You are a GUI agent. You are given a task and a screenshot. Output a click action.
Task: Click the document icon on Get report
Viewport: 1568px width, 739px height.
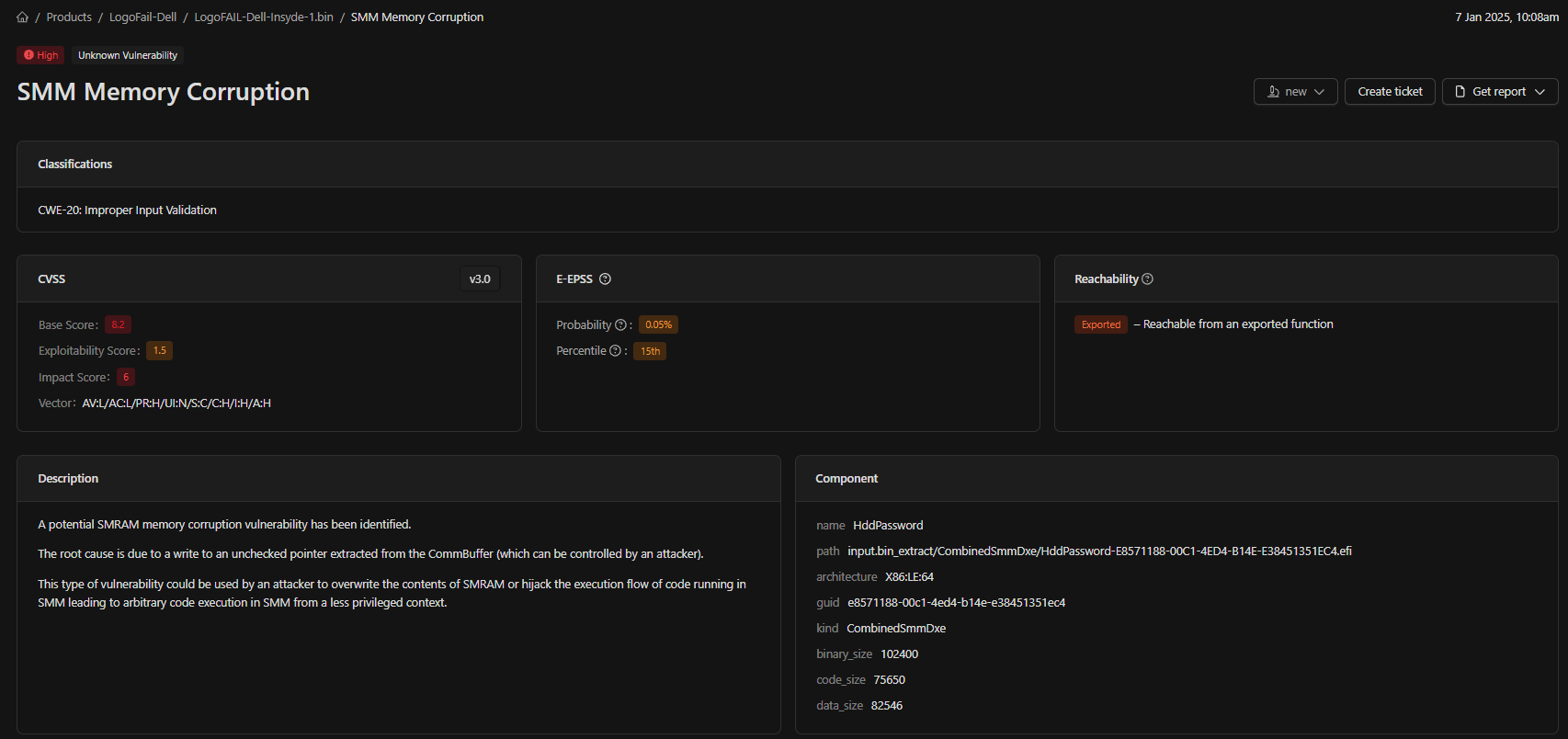(1460, 92)
